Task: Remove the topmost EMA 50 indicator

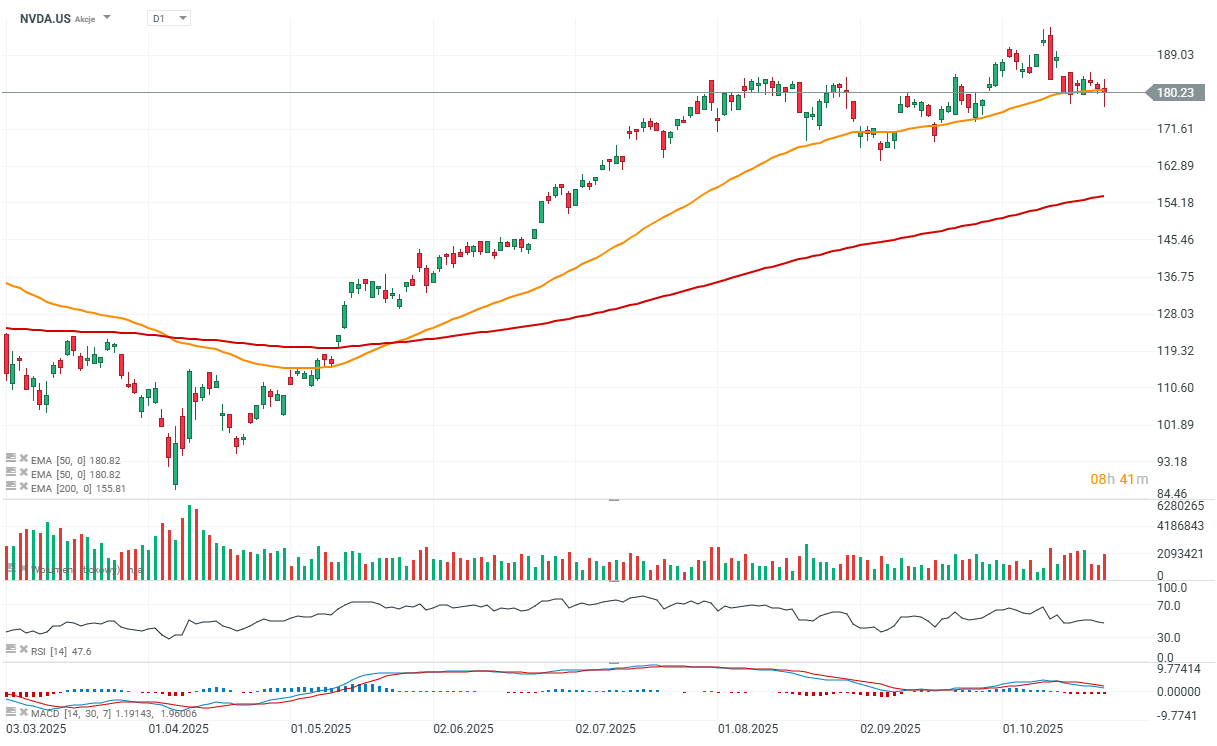Action: (22, 459)
